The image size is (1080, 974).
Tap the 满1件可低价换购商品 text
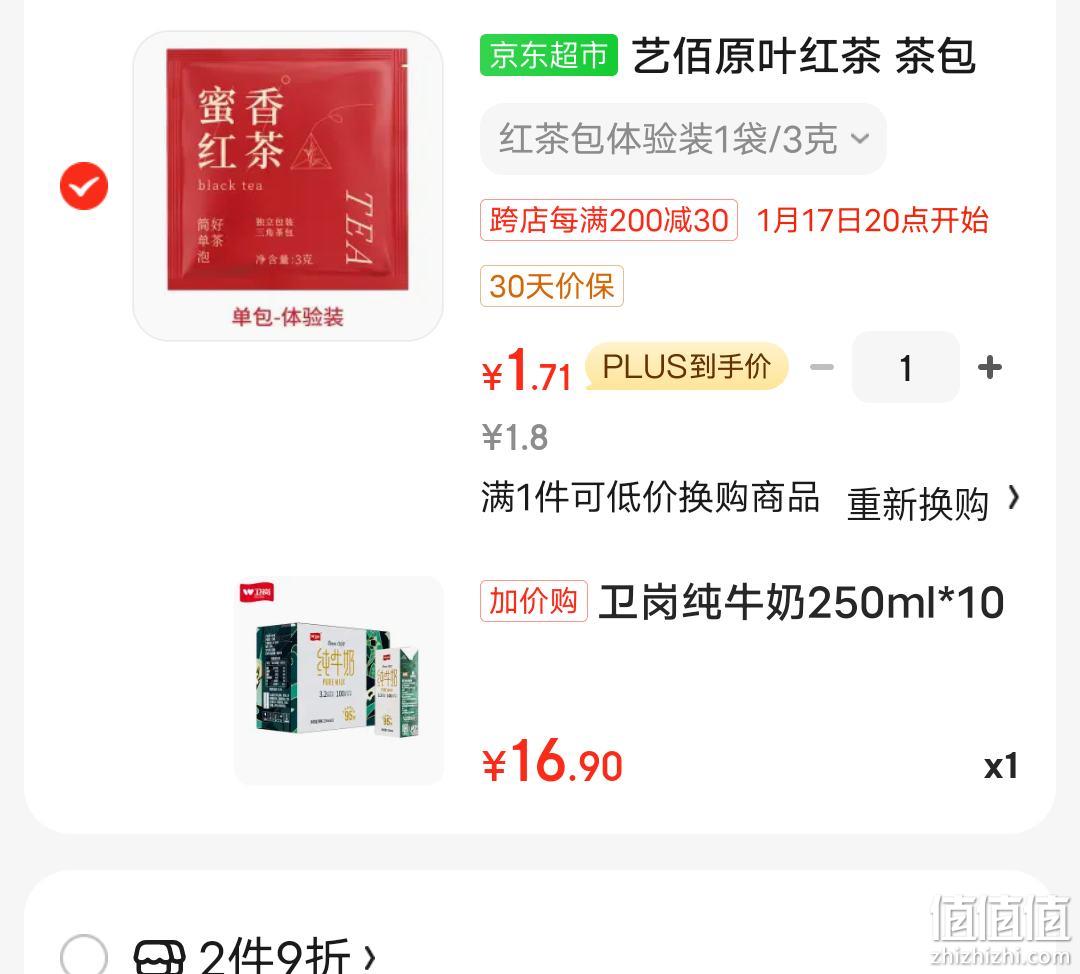pyautogui.click(x=650, y=497)
